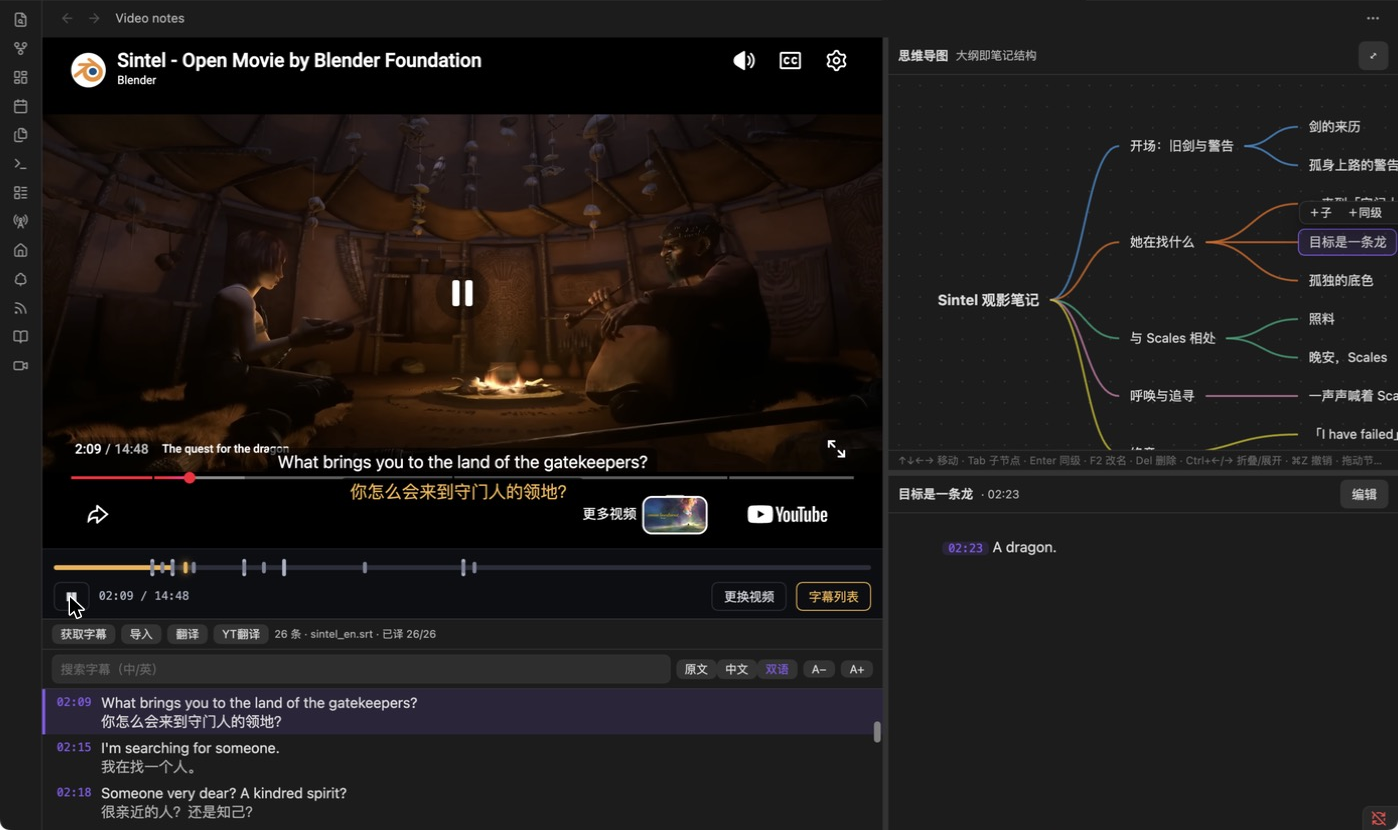Click the 编辑 edit button
1398x830 pixels.
click(1364, 494)
